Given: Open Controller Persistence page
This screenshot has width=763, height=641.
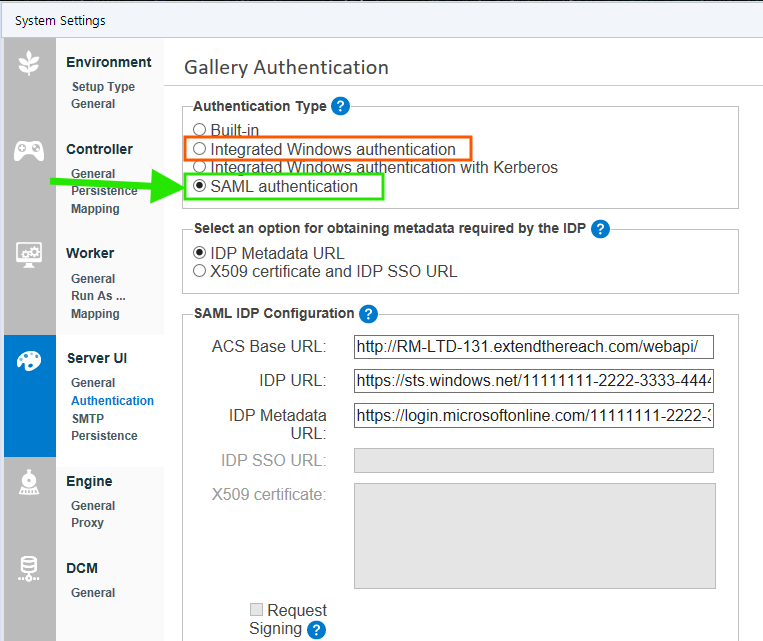Looking at the screenshot, I should 104,191.
